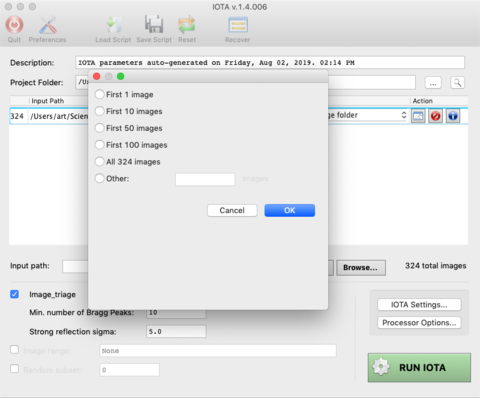Image resolution: width=480 pixels, height=398 pixels.
Task: Click the Description text field
Action: pyautogui.click(x=270, y=63)
